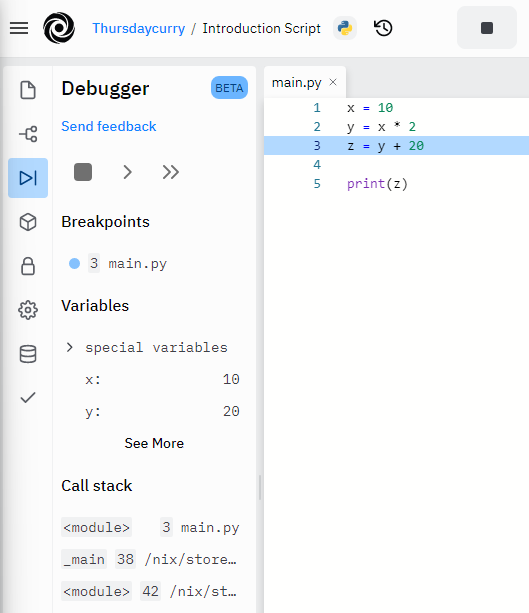
Task: Click line number 5 in the gutter
Action: point(317,184)
